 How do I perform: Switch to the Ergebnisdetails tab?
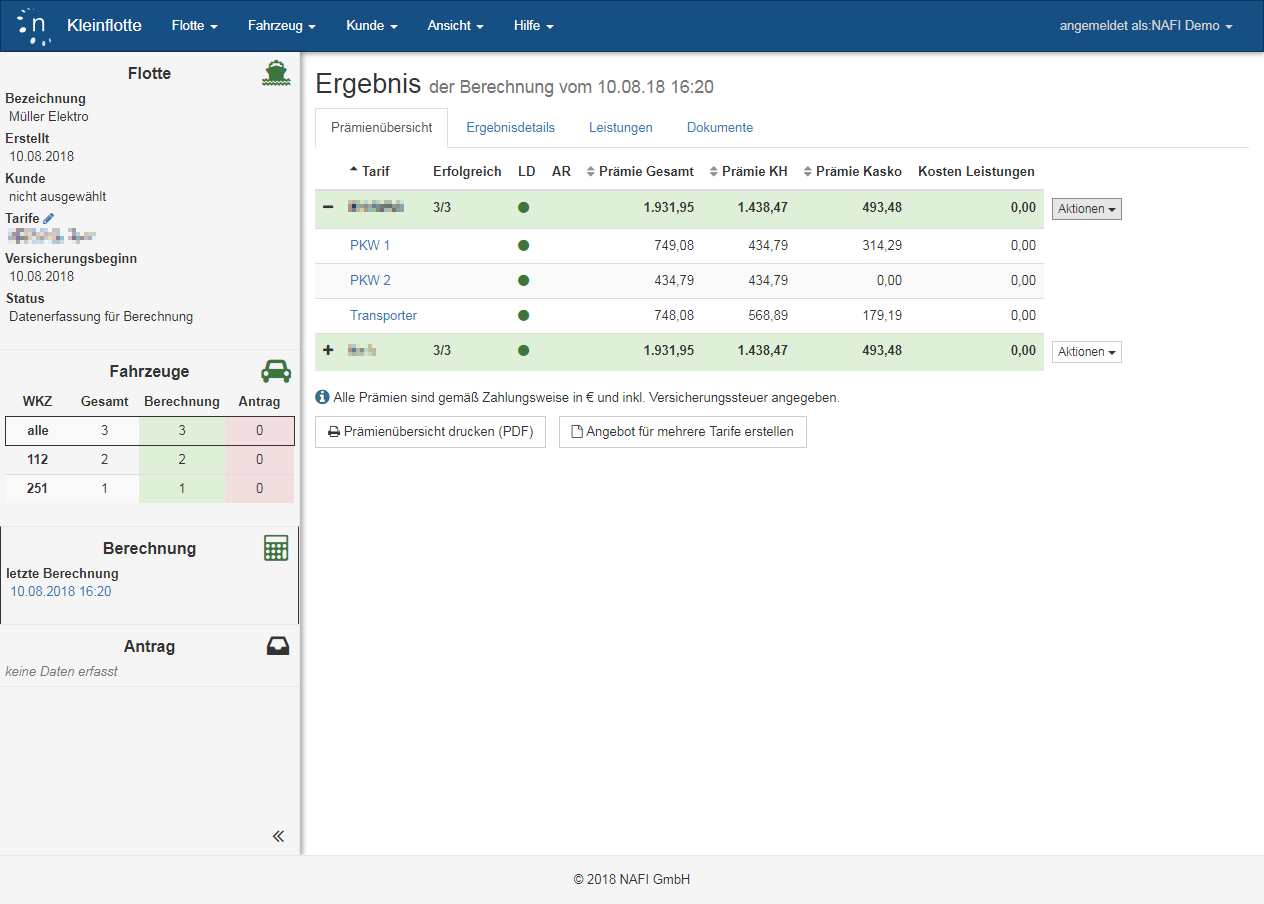(511, 128)
